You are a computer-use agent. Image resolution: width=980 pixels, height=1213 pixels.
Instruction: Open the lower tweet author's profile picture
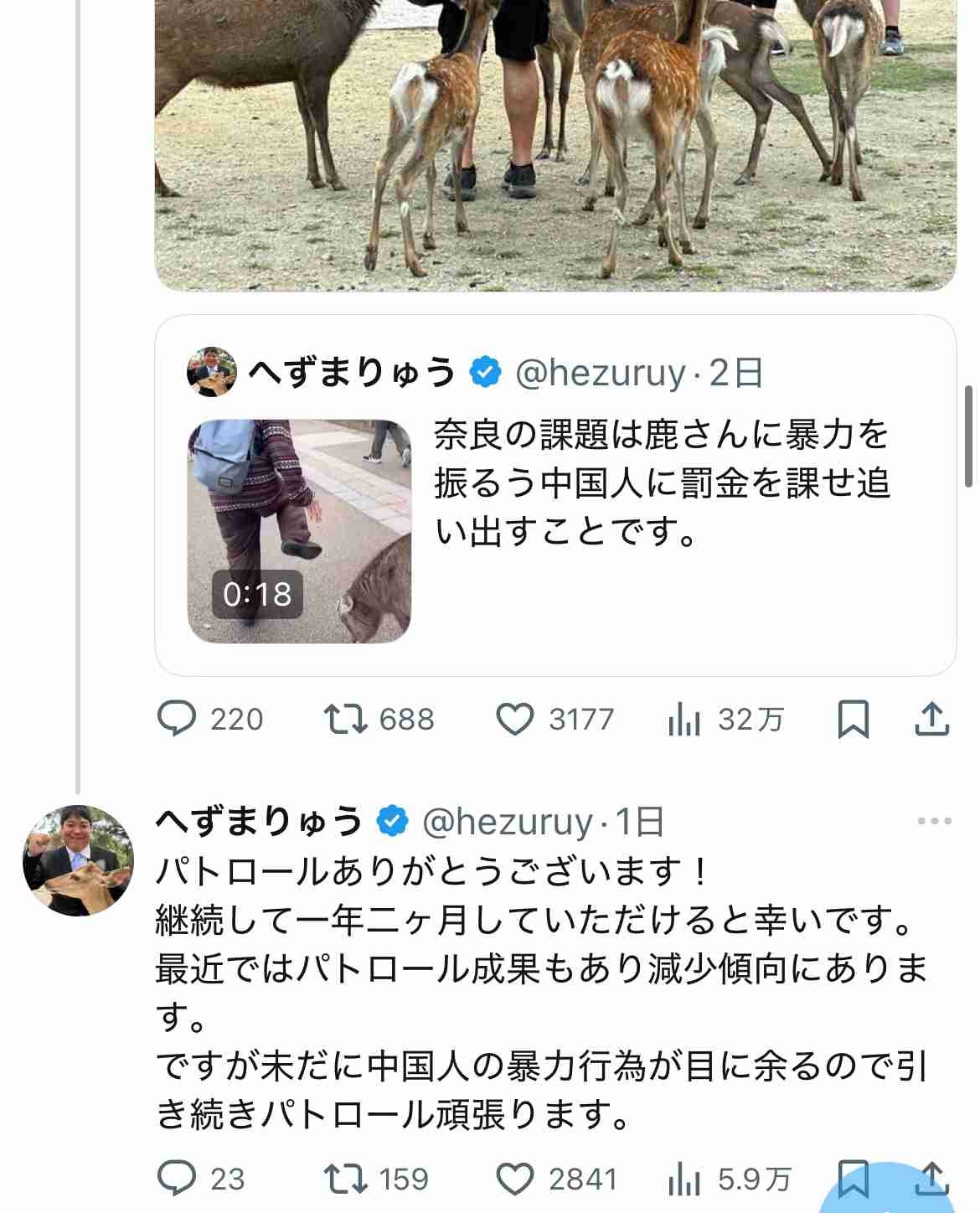click(x=78, y=860)
